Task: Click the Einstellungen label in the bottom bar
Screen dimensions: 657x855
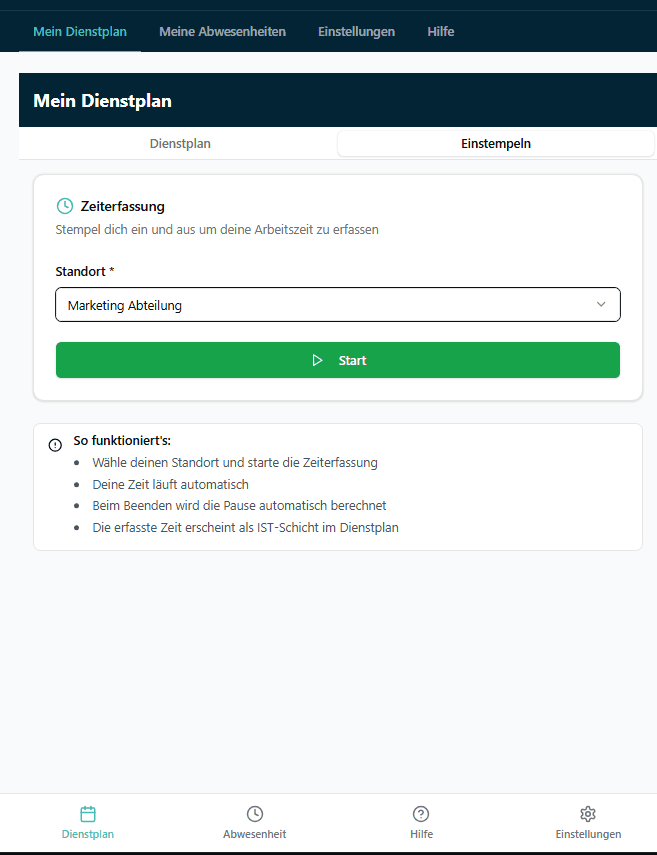Action: [x=588, y=834]
